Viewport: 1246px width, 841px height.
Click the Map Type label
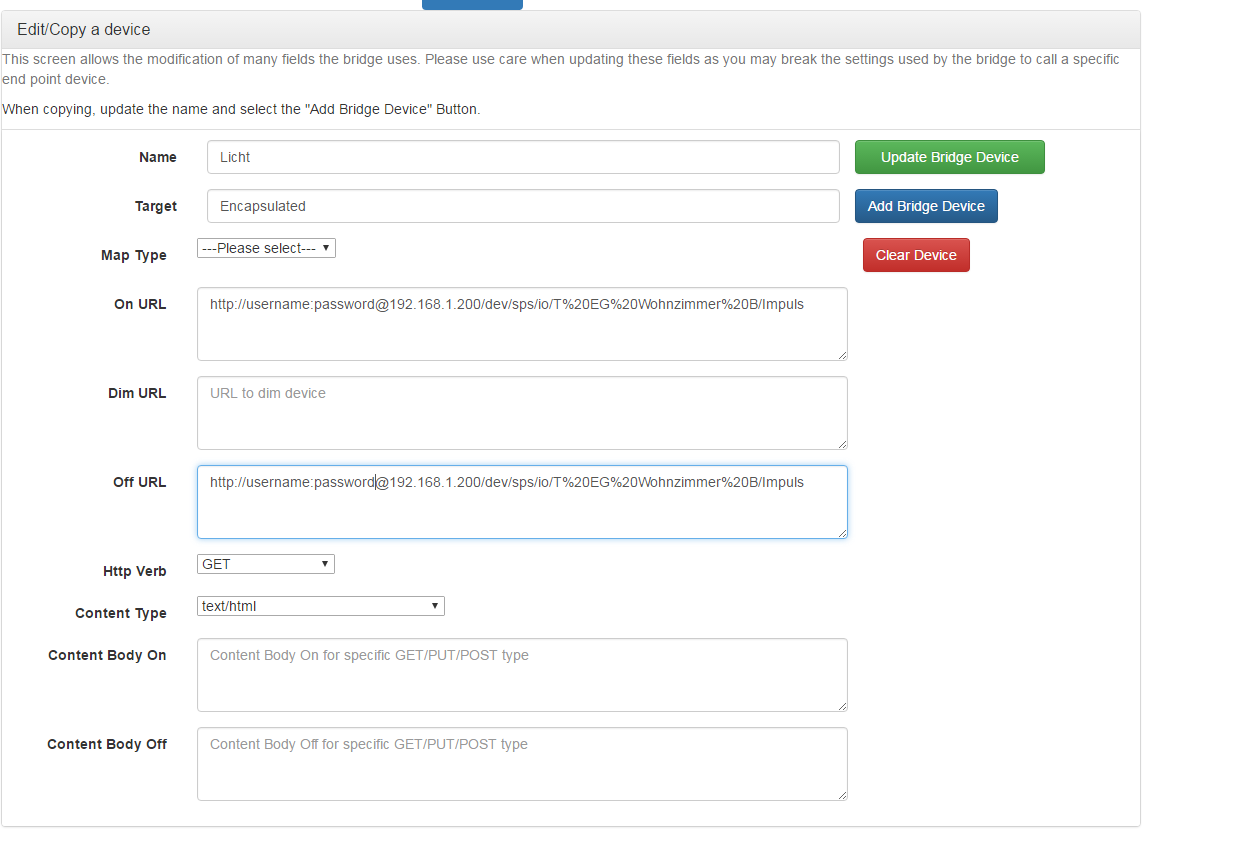pyautogui.click(x=134, y=255)
